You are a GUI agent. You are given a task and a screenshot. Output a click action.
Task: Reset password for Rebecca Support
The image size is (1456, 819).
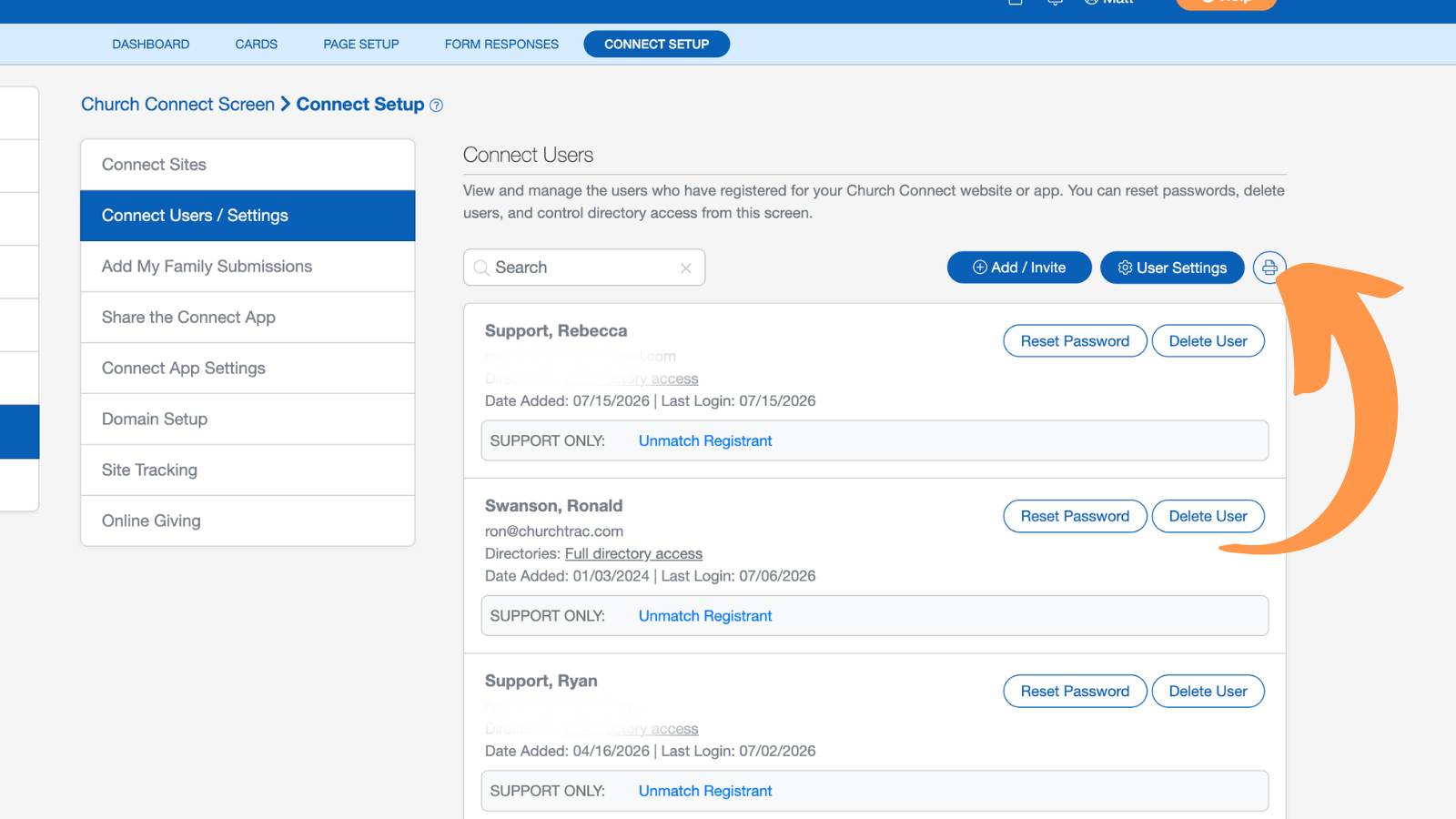point(1075,341)
